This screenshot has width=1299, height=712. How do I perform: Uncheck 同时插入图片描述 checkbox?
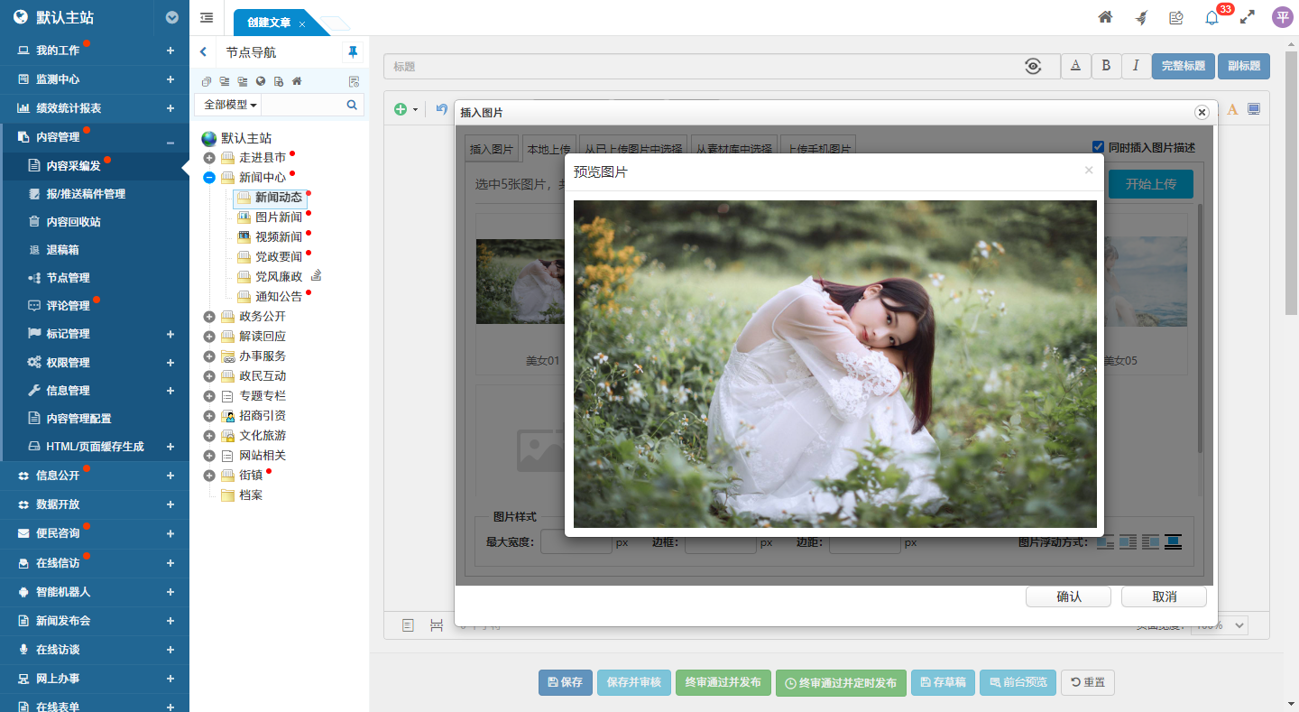point(1098,147)
